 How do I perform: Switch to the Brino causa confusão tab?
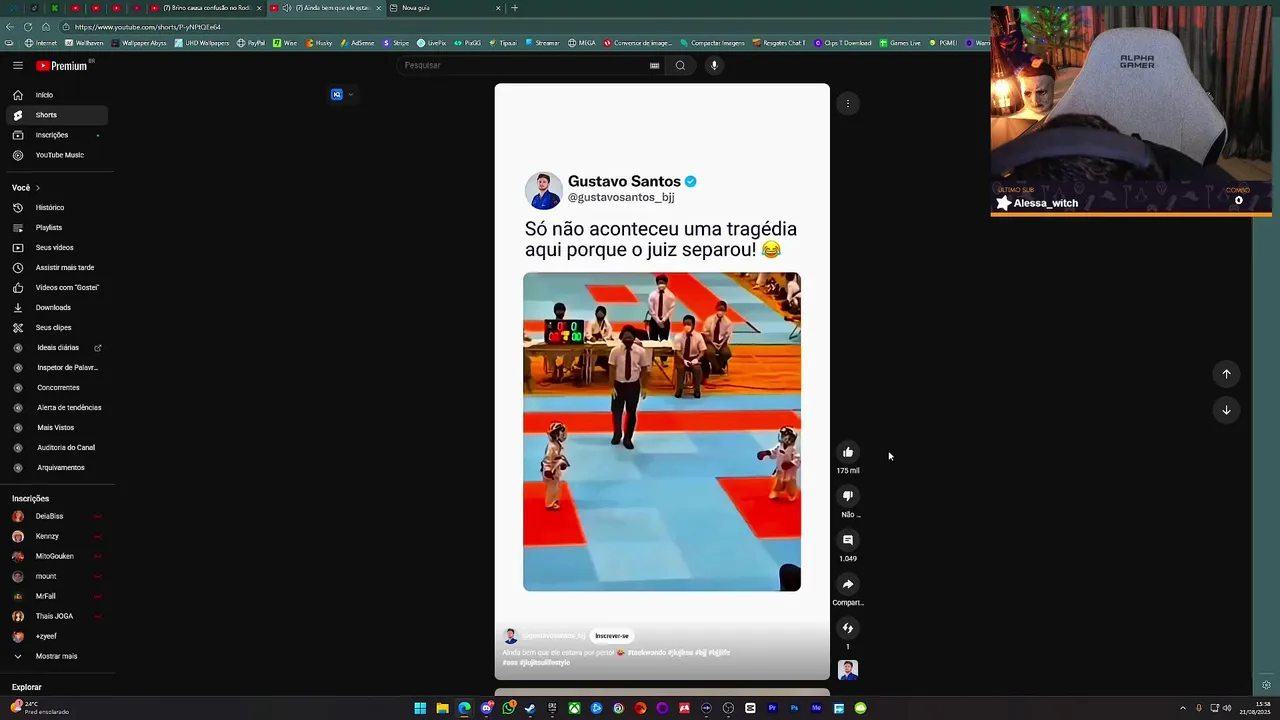click(x=207, y=8)
